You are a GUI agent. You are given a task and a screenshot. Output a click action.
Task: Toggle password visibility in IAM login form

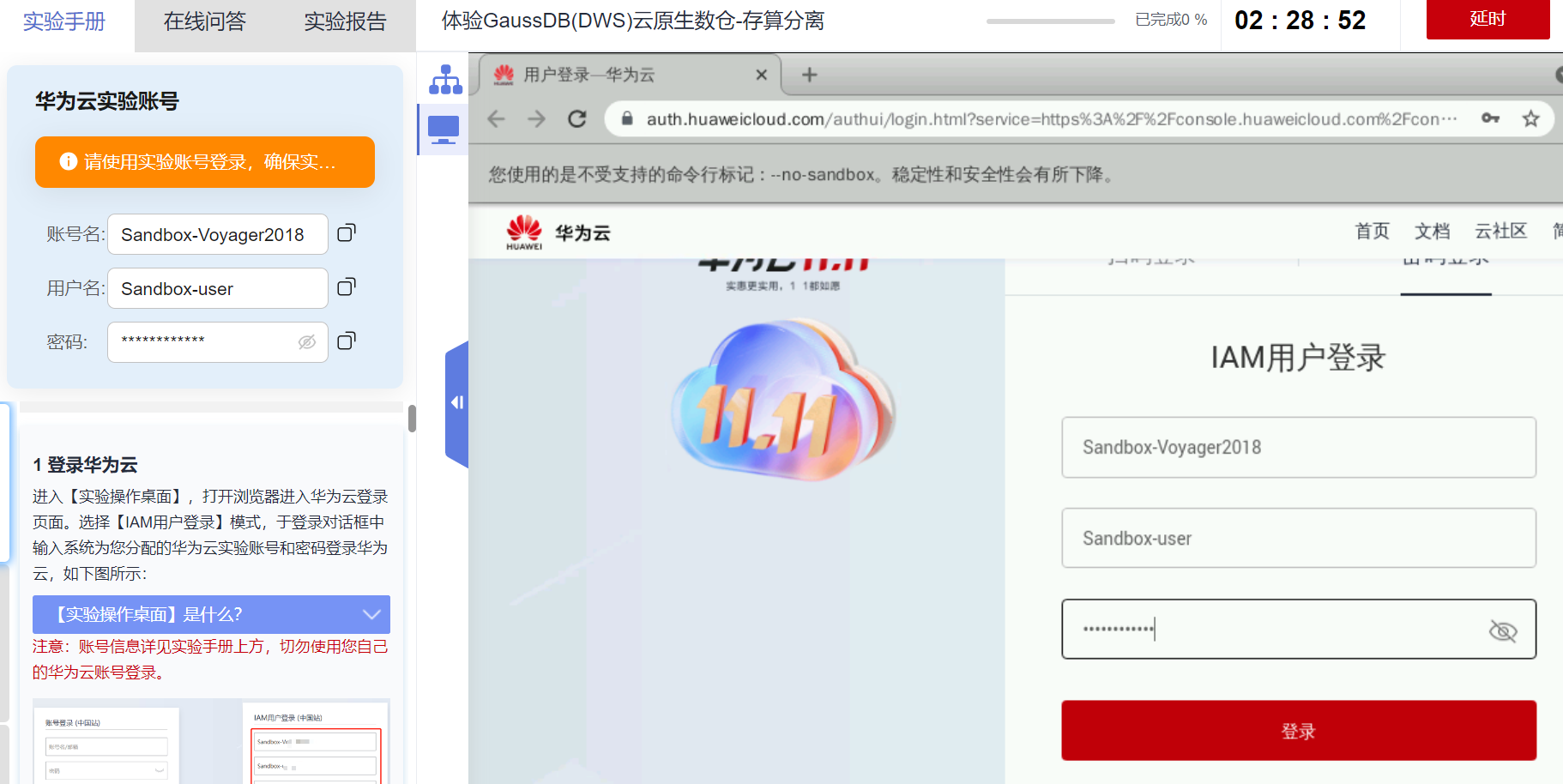1503,631
